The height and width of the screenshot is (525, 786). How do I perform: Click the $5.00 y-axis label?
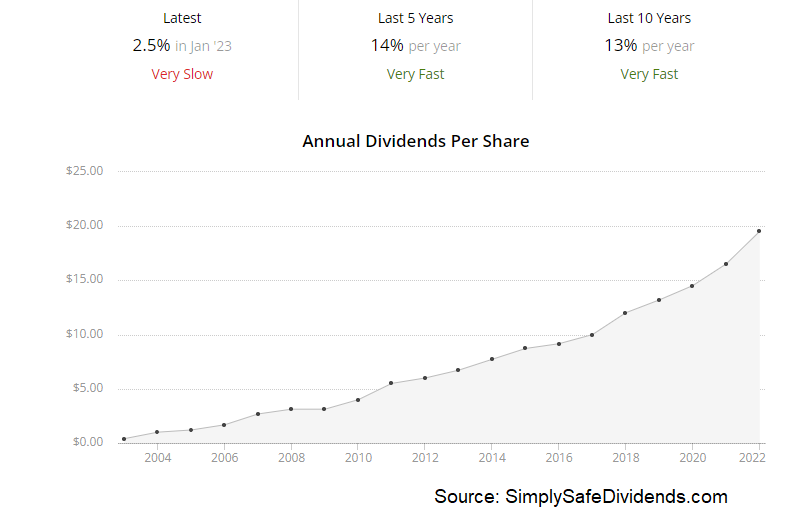(88, 388)
